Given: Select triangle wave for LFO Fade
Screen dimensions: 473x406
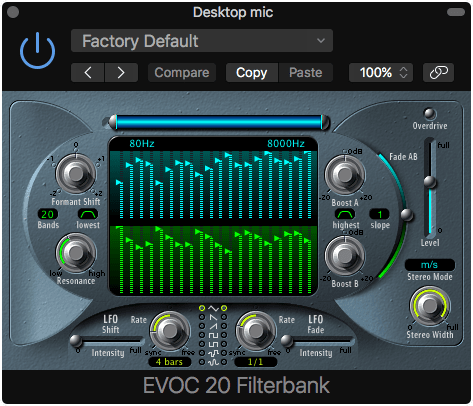Looking at the screenshot, I should coord(224,308).
